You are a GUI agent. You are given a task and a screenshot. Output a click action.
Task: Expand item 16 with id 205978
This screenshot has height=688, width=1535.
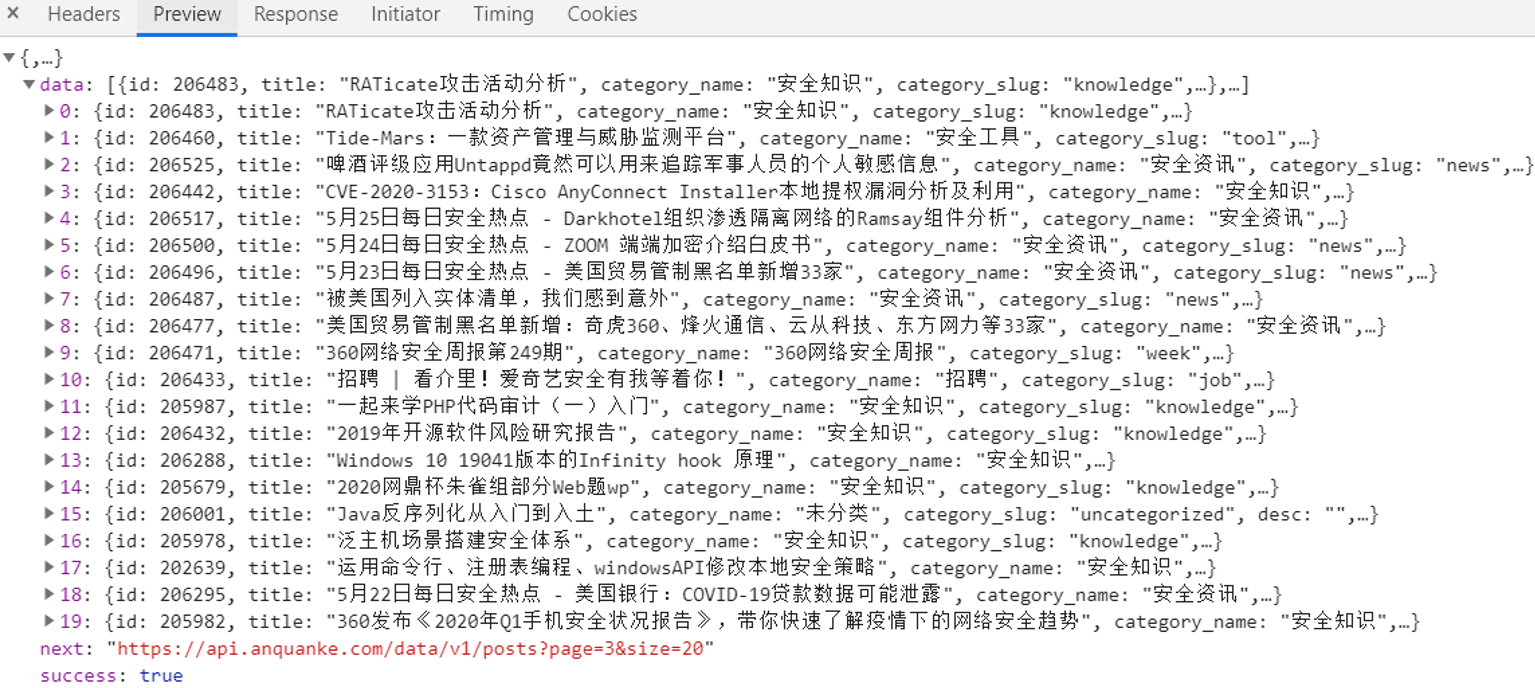[49, 541]
